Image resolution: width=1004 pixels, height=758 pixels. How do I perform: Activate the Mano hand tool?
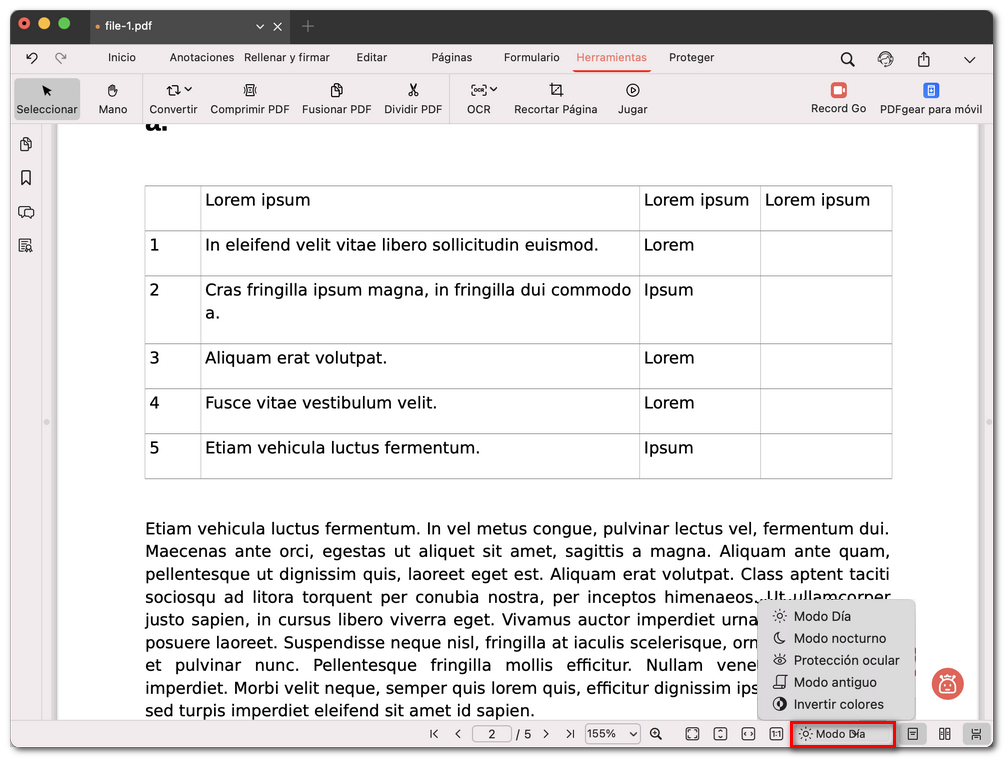113,90
